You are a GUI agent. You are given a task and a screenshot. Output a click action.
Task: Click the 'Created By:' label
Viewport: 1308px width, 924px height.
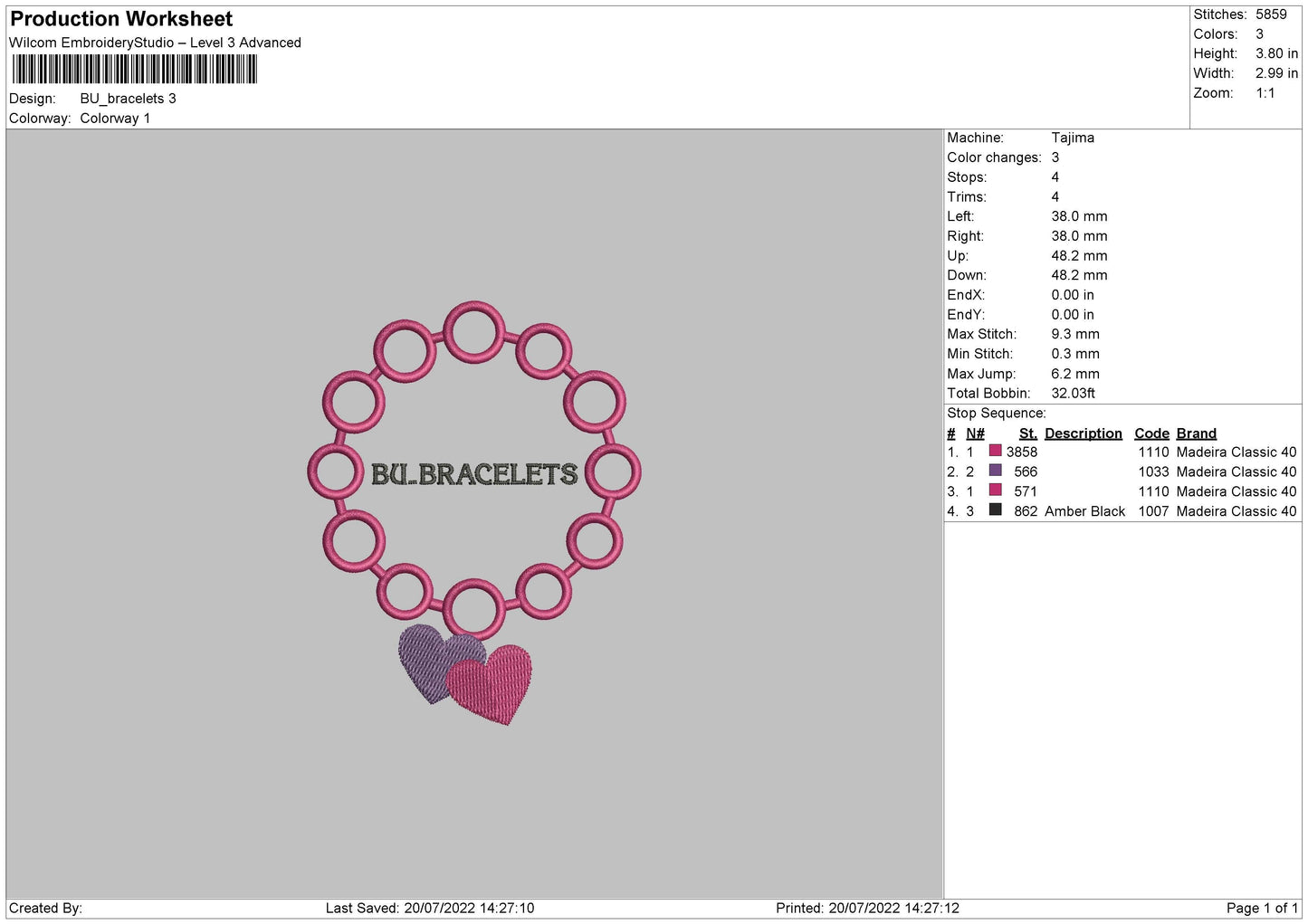pyautogui.click(x=45, y=909)
